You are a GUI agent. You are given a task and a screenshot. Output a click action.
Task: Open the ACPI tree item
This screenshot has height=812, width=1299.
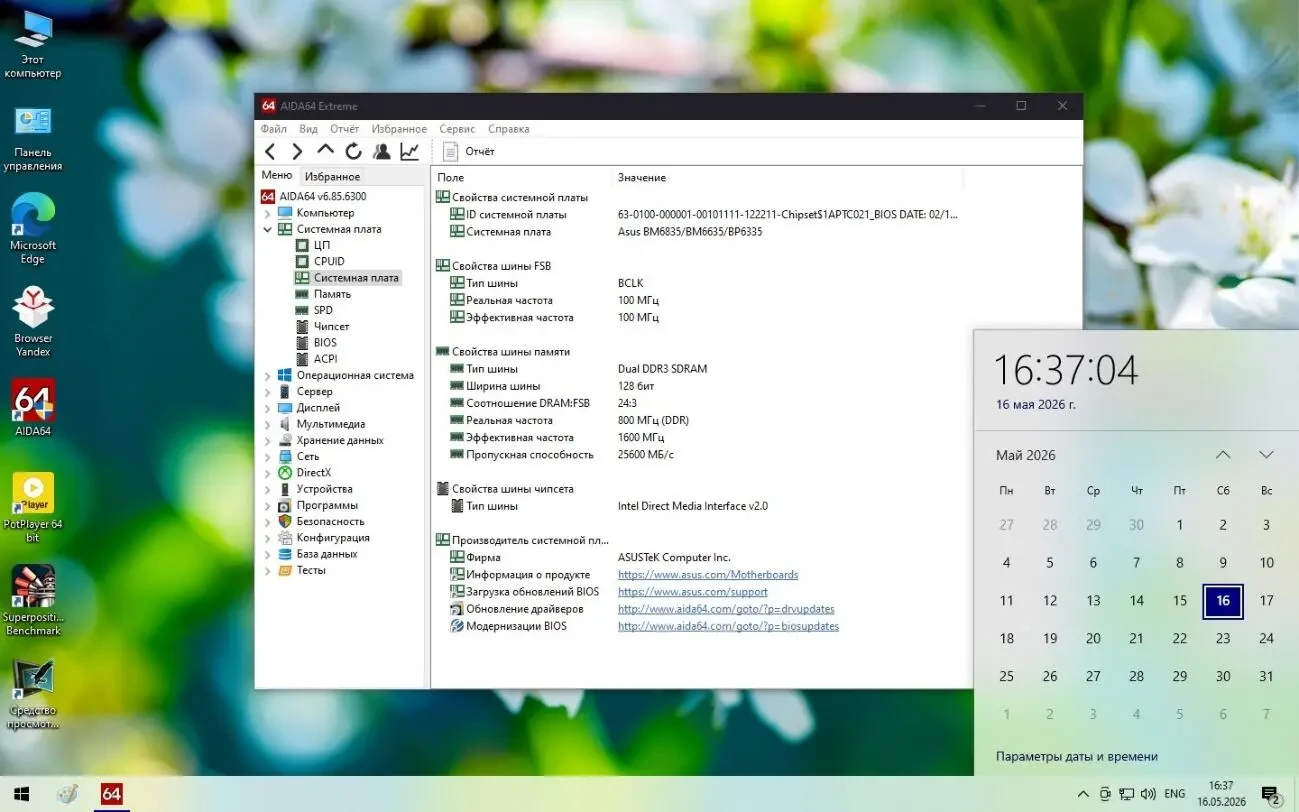(325, 358)
